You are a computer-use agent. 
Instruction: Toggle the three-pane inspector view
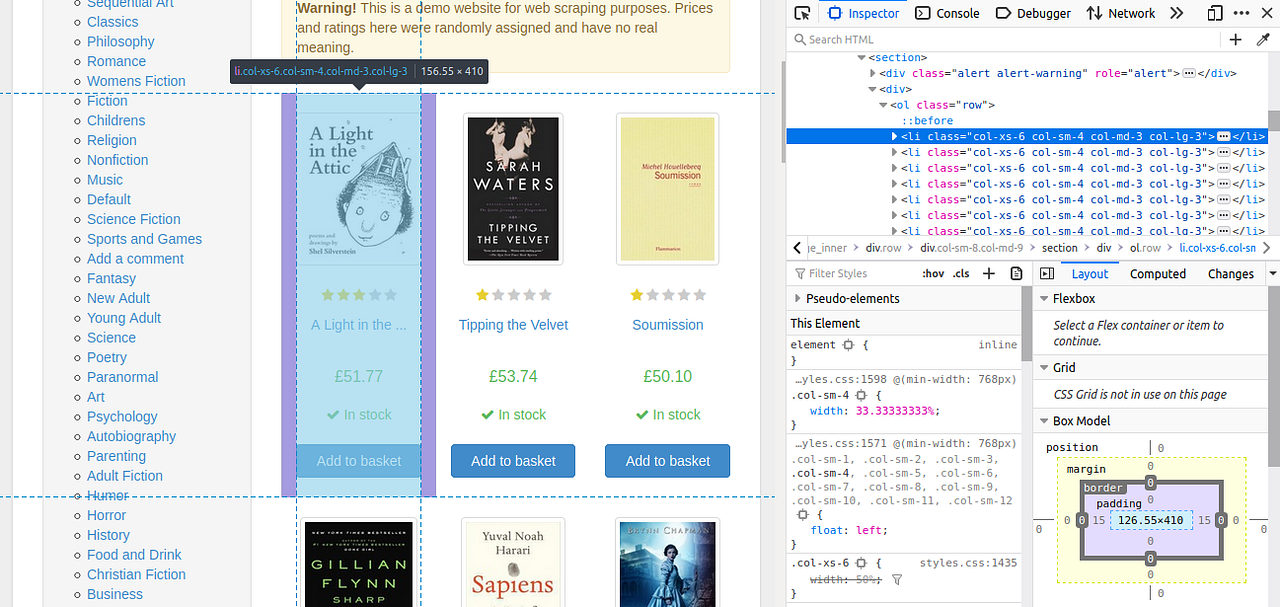(1045, 273)
